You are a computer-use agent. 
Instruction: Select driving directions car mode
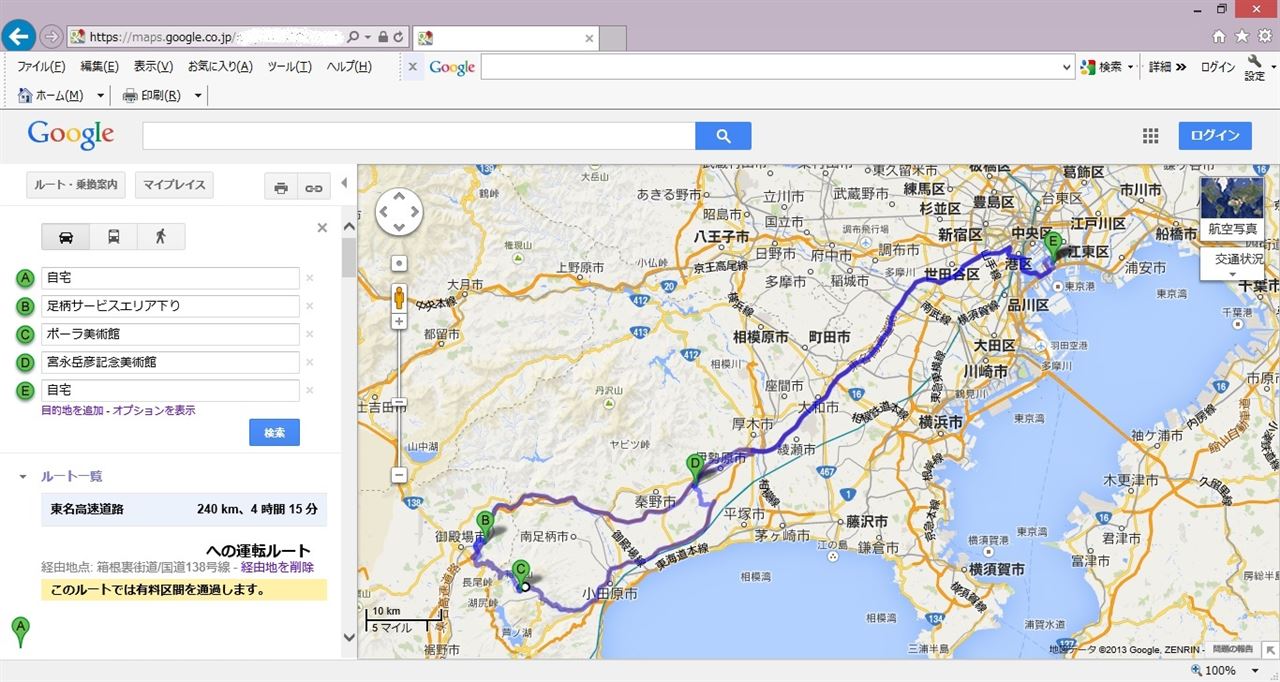pyautogui.click(x=65, y=237)
